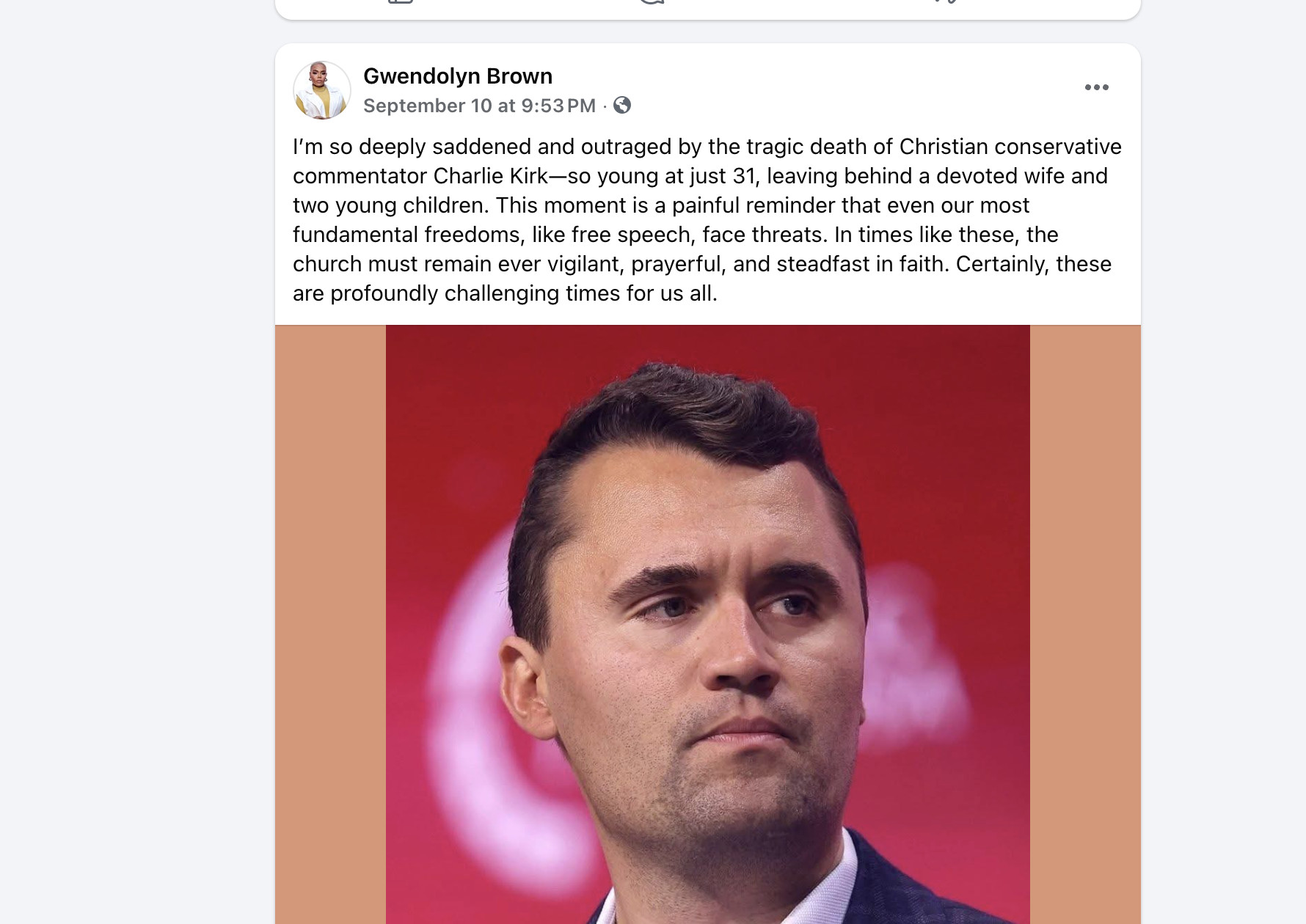Open the September 10 at 9:53 PM timestamp

click(479, 106)
